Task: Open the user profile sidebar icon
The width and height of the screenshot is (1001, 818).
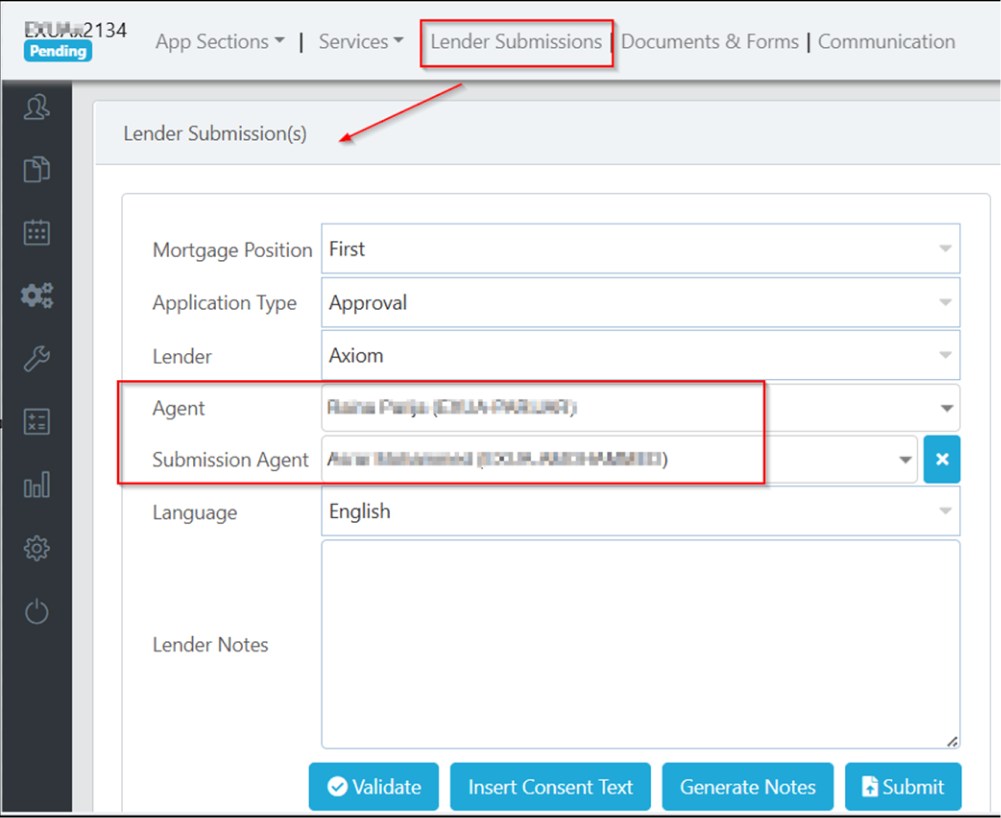Action: pyautogui.click(x=36, y=108)
